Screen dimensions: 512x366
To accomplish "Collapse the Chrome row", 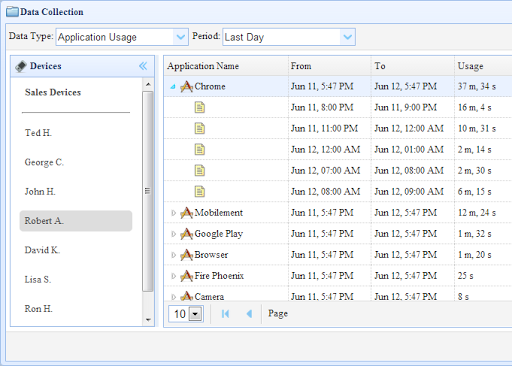I will pyautogui.click(x=173, y=87).
